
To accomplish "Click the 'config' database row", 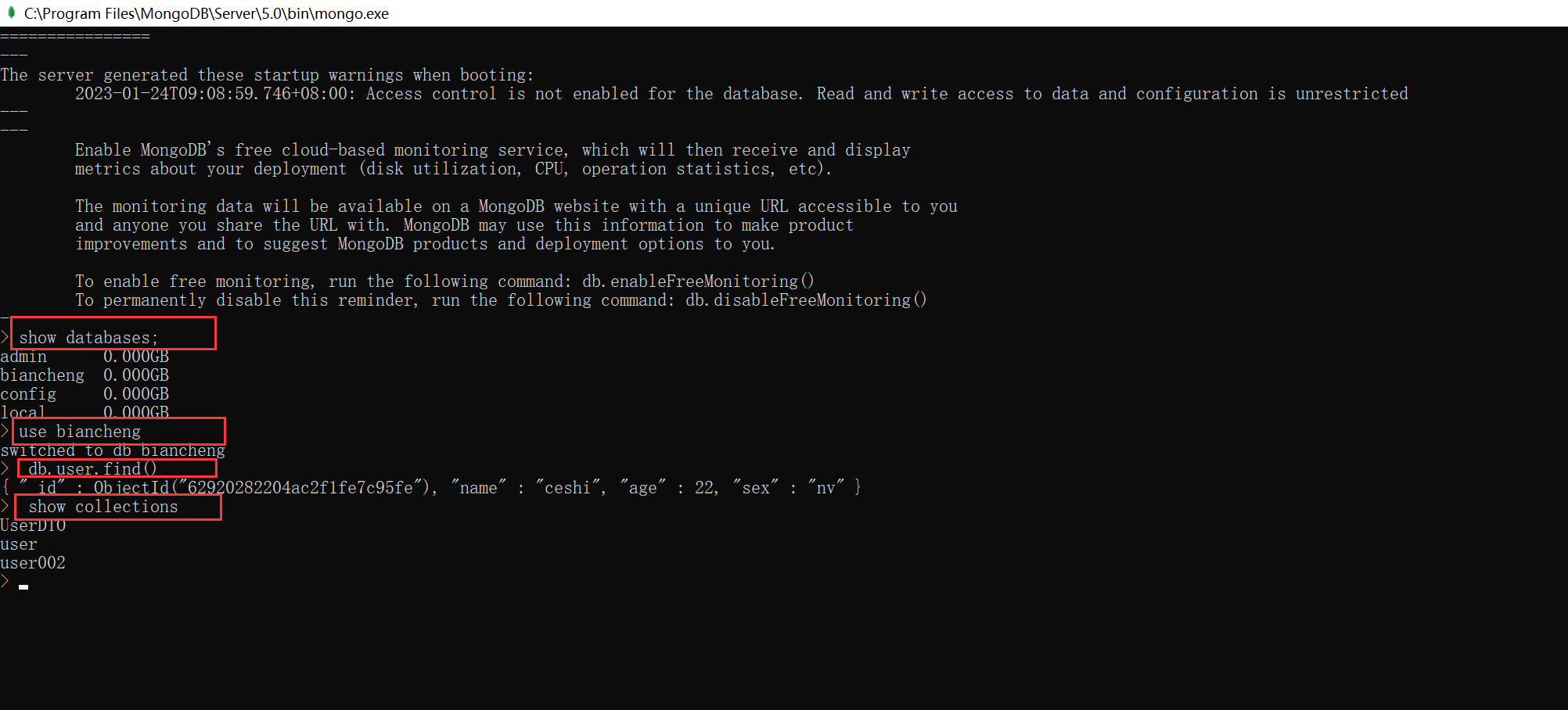I will (x=85, y=394).
